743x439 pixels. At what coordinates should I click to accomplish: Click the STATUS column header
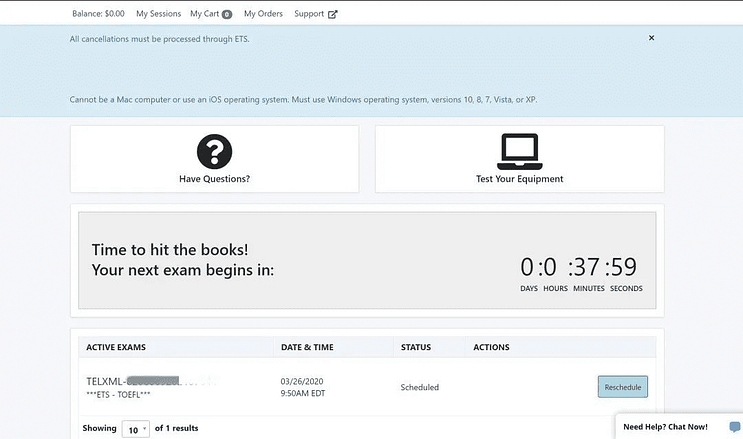(415, 347)
